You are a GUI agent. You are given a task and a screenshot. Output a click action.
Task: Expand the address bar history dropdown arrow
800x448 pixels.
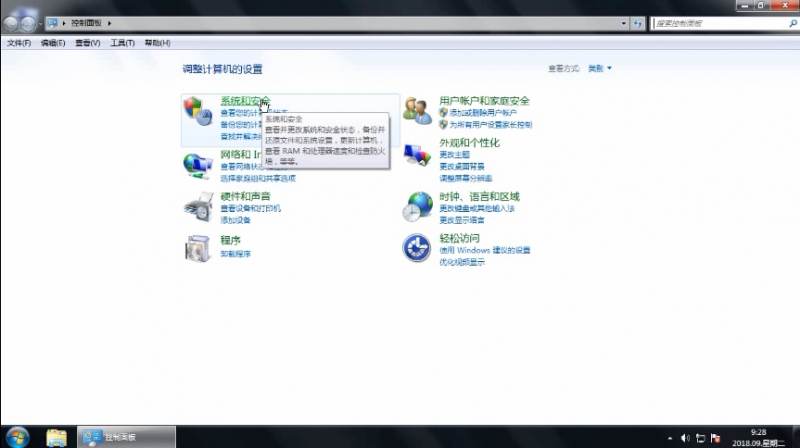tap(623, 23)
